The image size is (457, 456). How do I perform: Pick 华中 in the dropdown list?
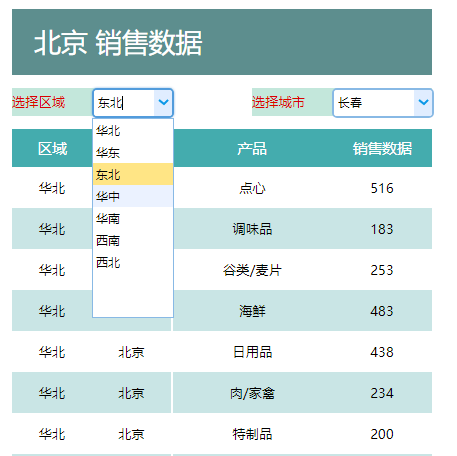pos(133,196)
